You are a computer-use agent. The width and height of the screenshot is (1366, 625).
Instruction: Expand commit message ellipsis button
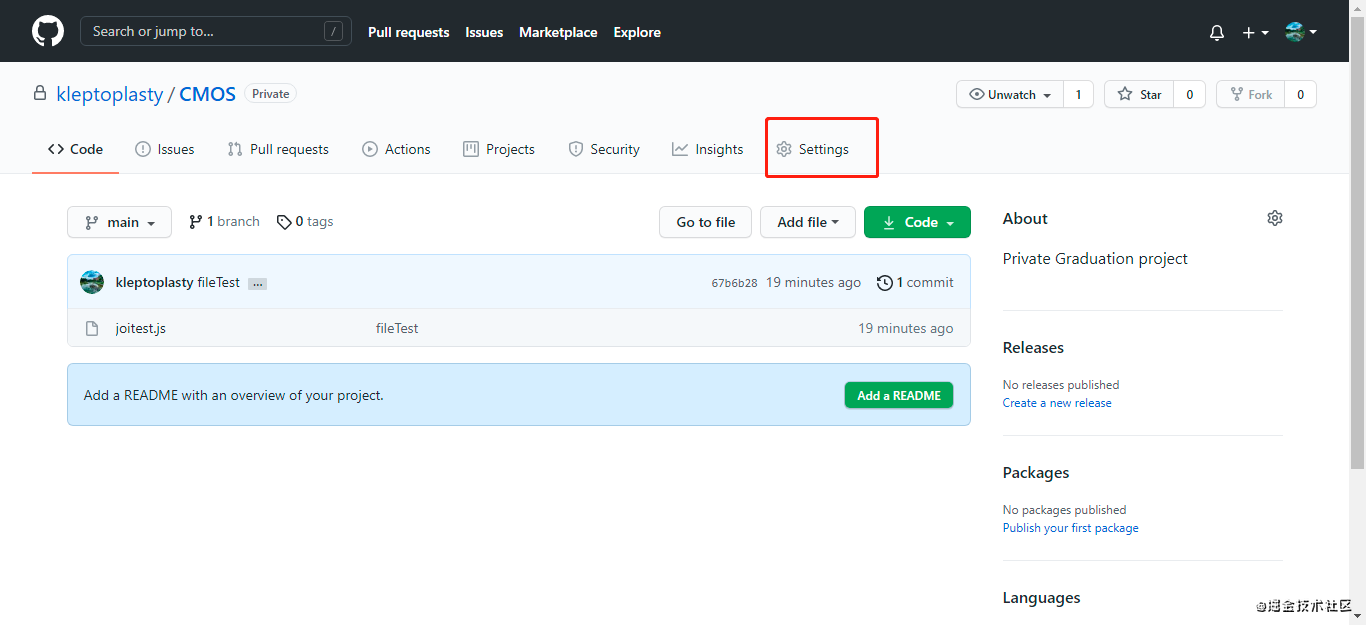click(257, 284)
